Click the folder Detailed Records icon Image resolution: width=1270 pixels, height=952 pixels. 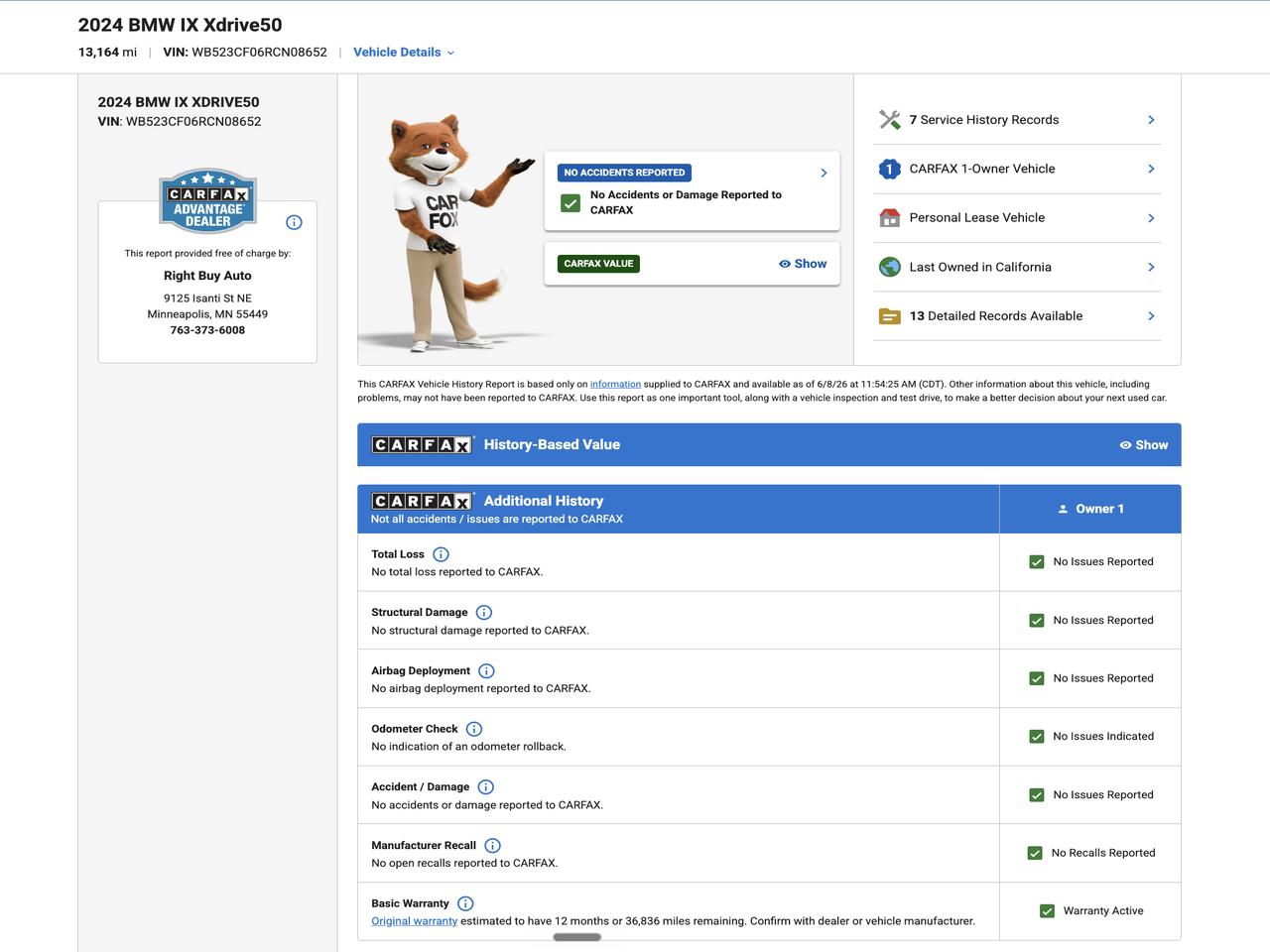pos(890,316)
